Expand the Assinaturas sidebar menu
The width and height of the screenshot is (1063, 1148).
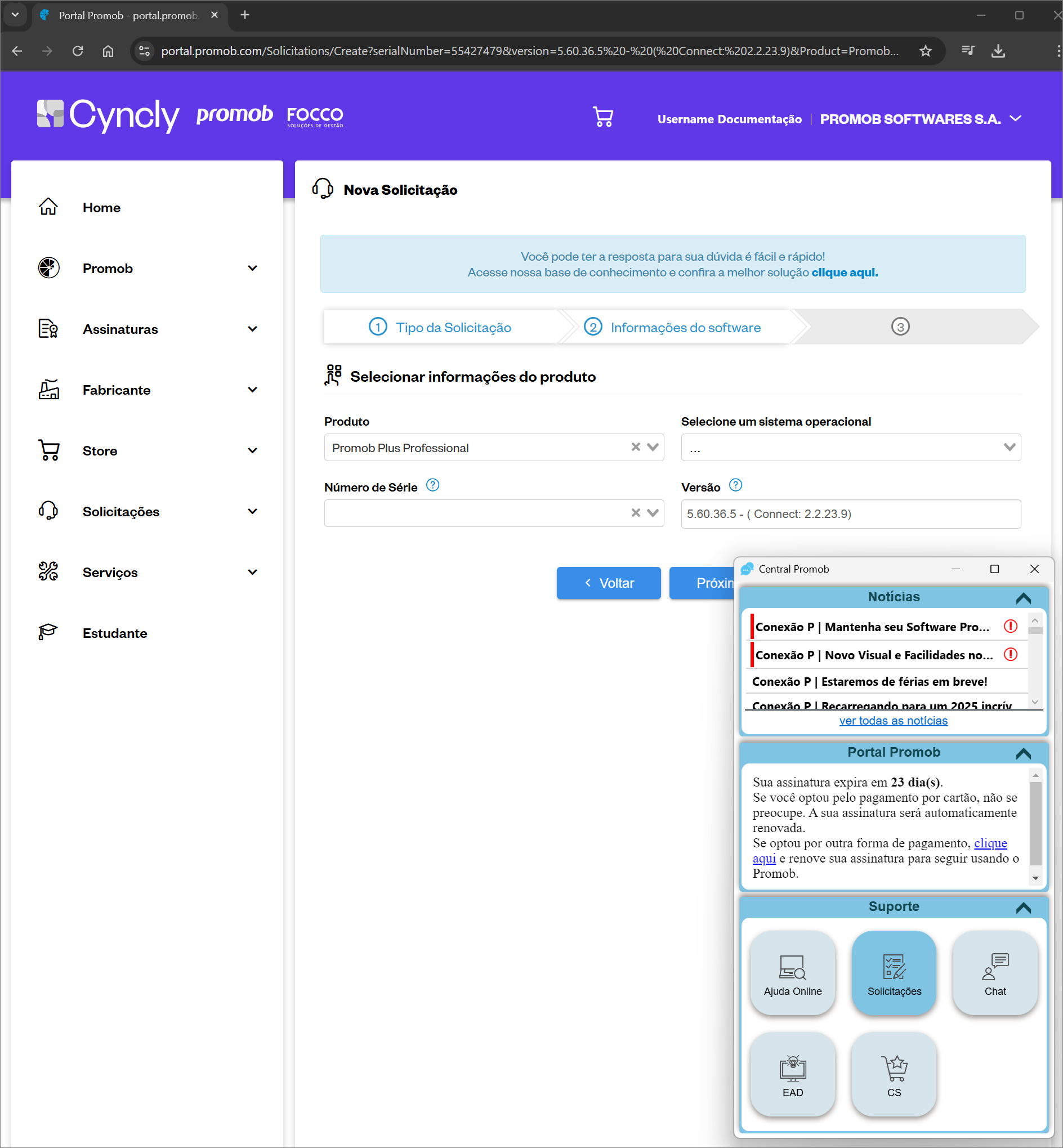click(253, 329)
